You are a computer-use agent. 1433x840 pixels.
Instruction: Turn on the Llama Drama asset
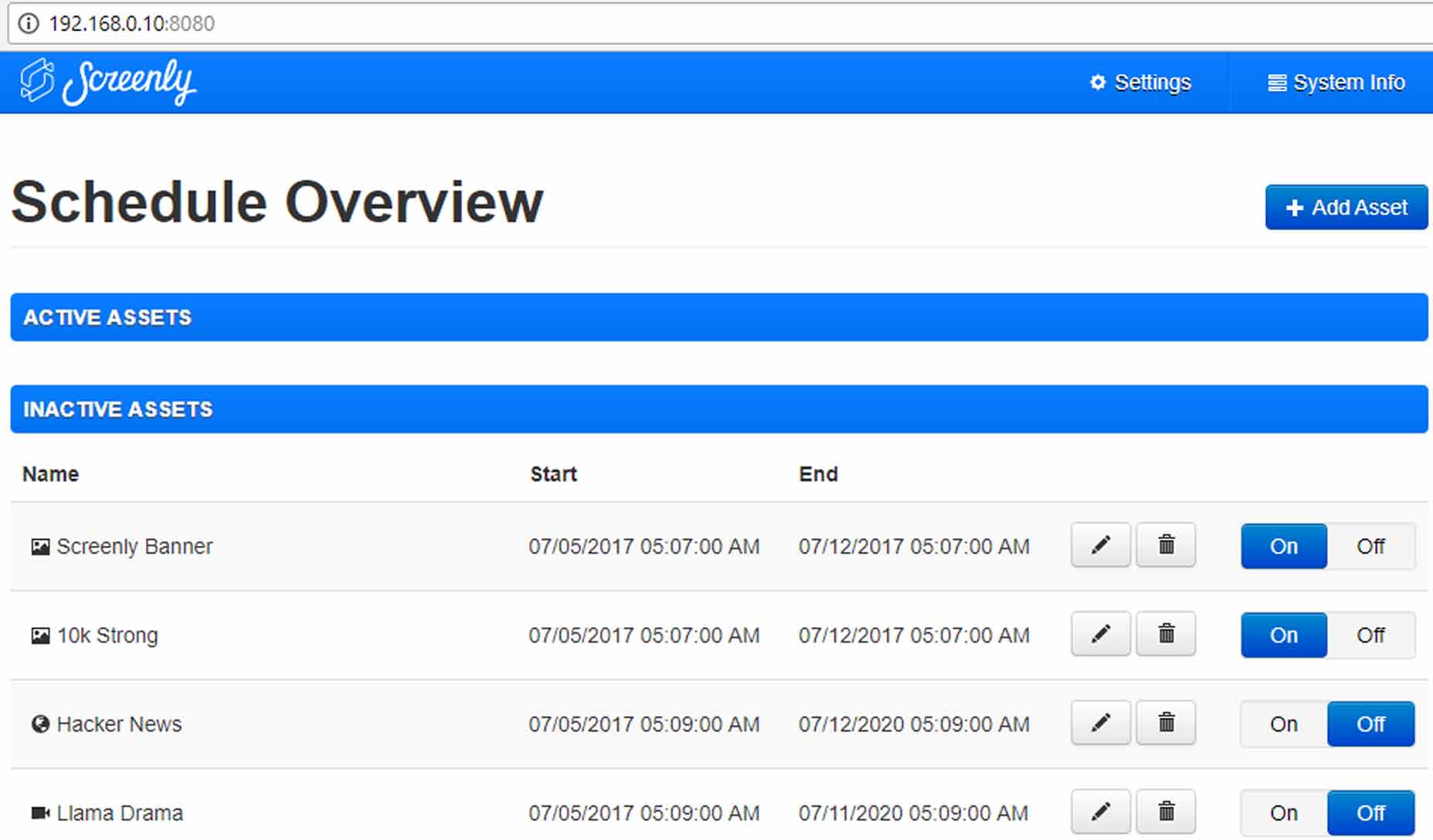1283,813
